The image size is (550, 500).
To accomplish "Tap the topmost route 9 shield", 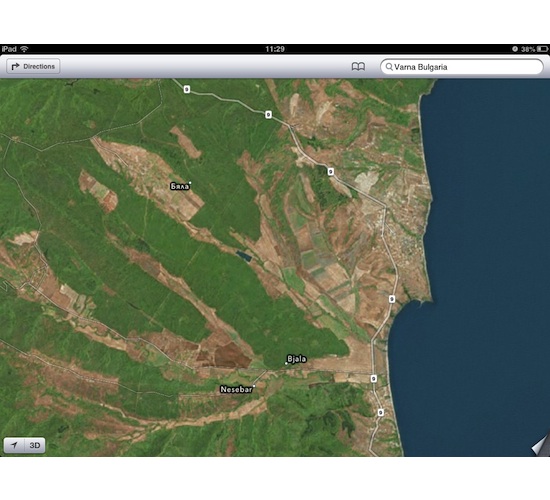I will (x=187, y=89).
